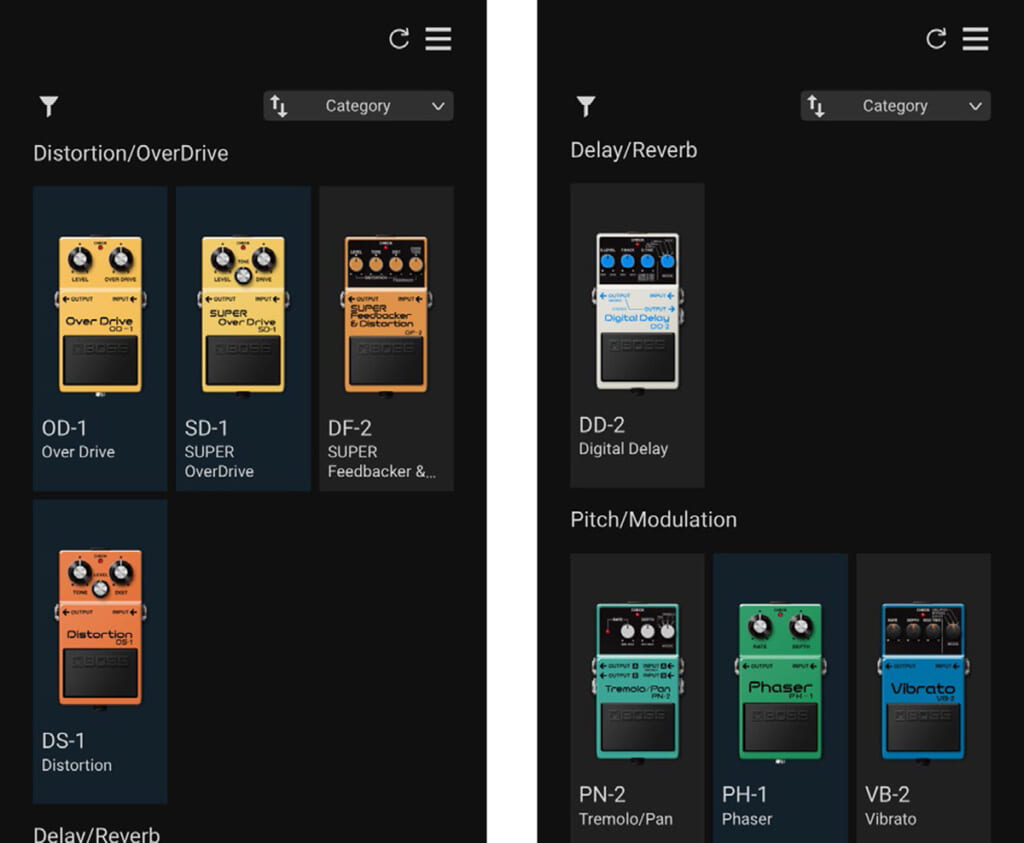Expand the Category dropdown chevron in the left panel
Image resolution: width=1024 pixels, height=843 pixels.
click(438, 106)
